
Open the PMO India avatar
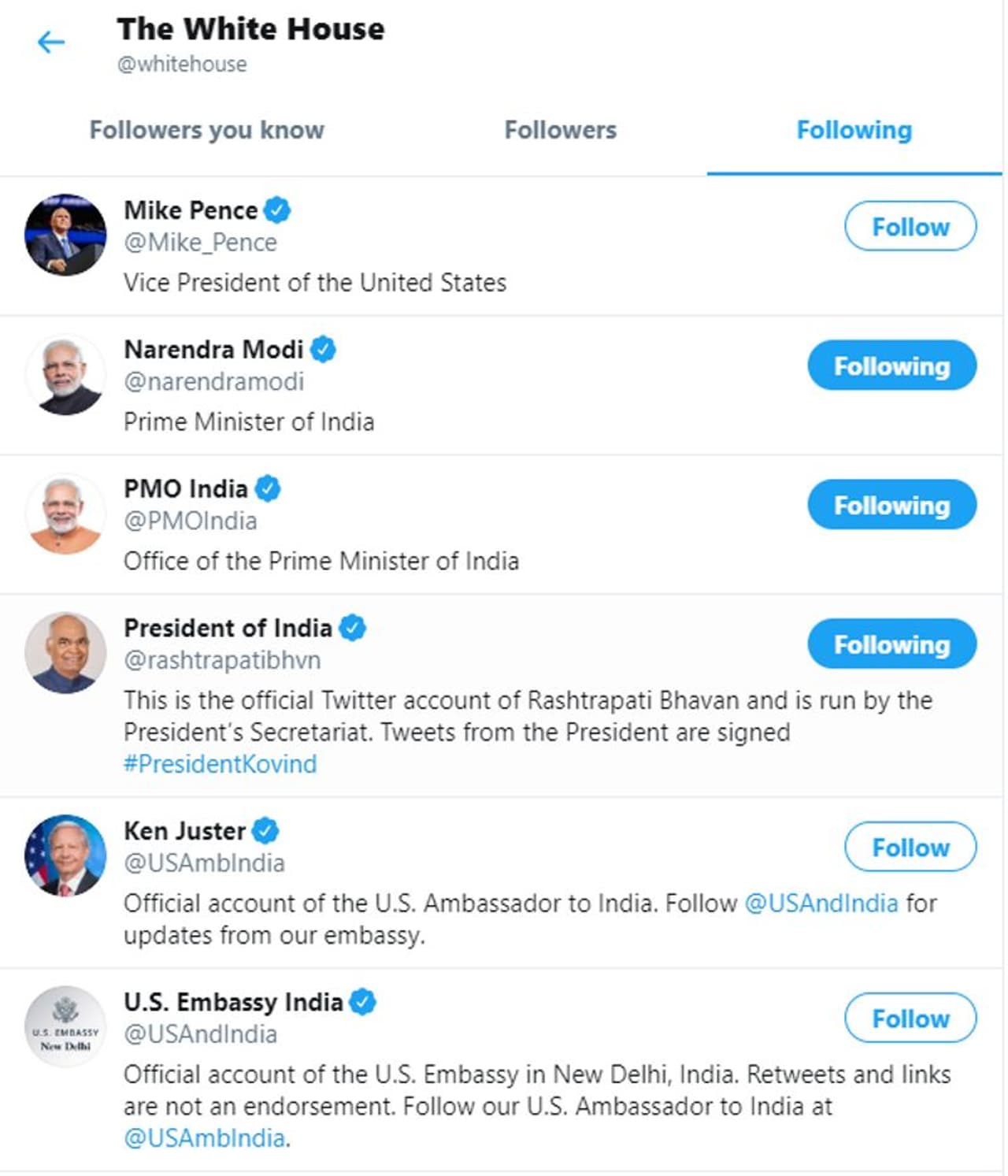(65, 514)
